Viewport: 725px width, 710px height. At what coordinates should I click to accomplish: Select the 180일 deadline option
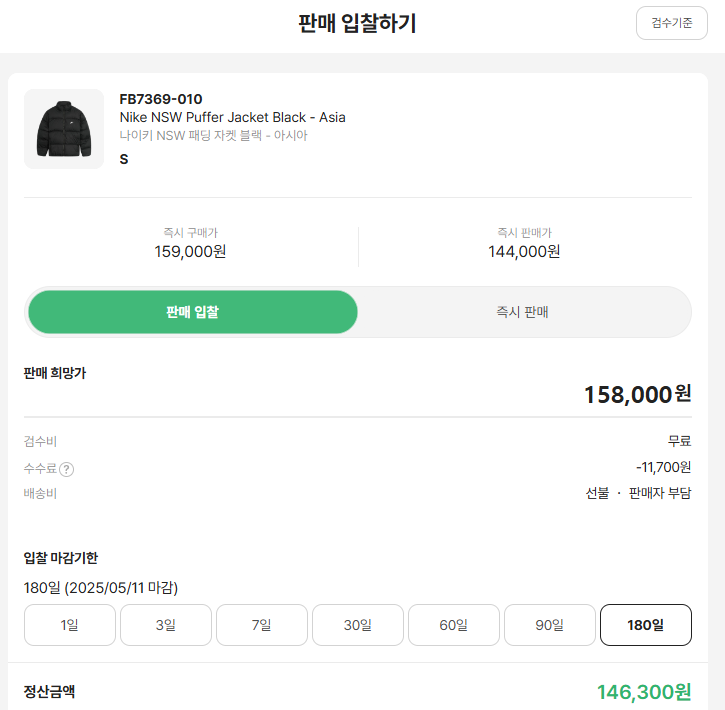click(x=645, y=625)
